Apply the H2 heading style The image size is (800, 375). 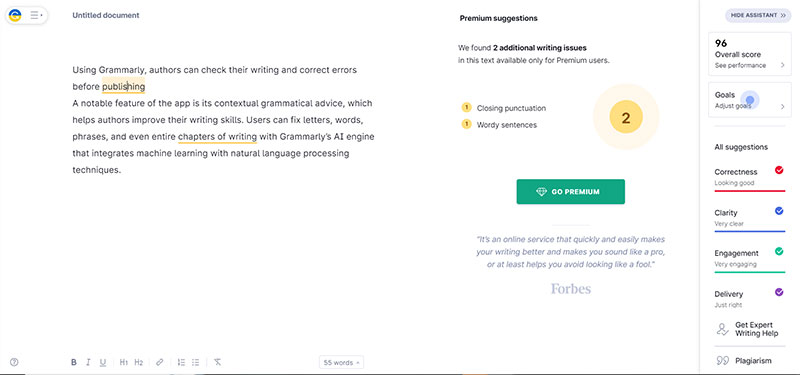tap(139, 362)
